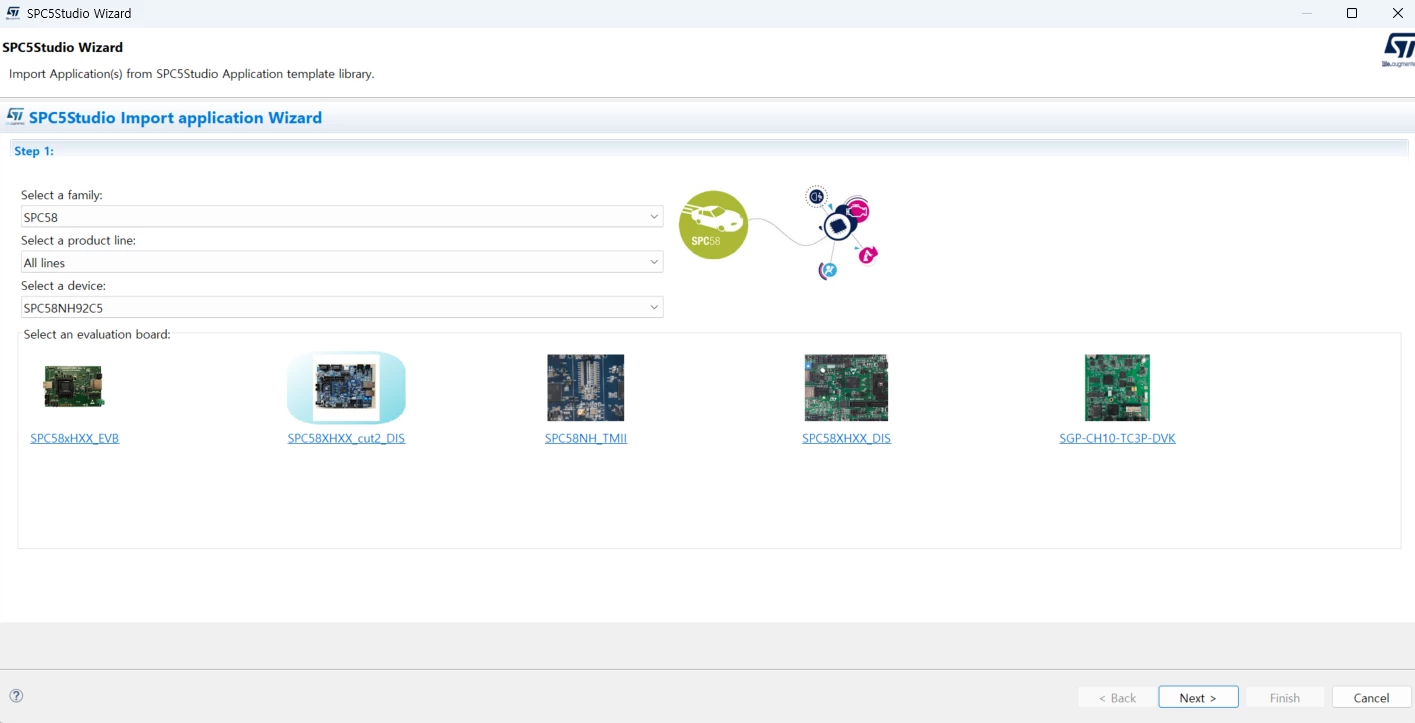
Task: Follow the SPC58NH_TMII link
Action: pyautogui.click(x=586, y=438)
